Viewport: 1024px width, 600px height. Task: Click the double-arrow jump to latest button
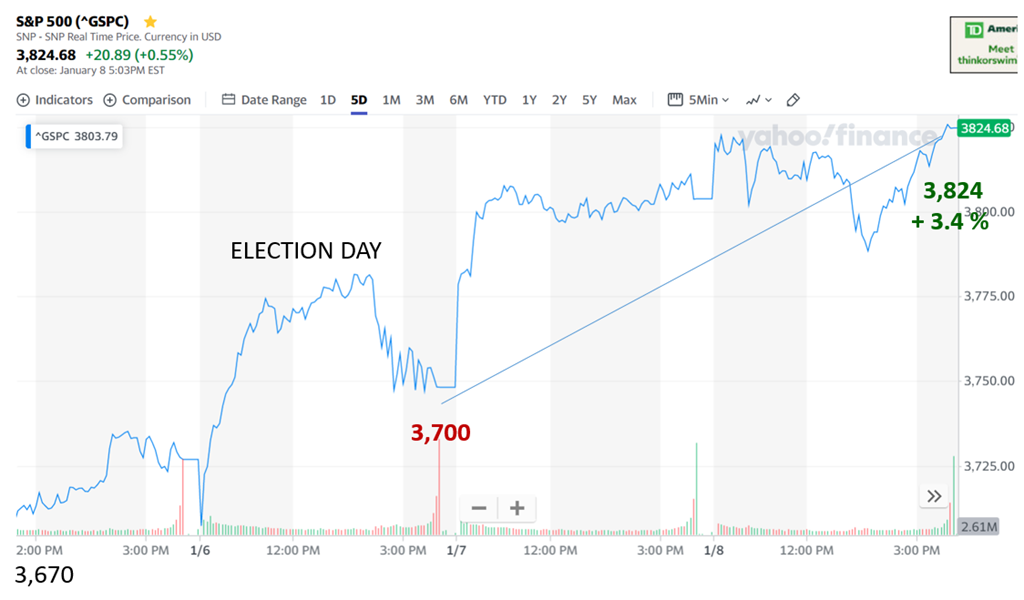[x=934, y=496]
